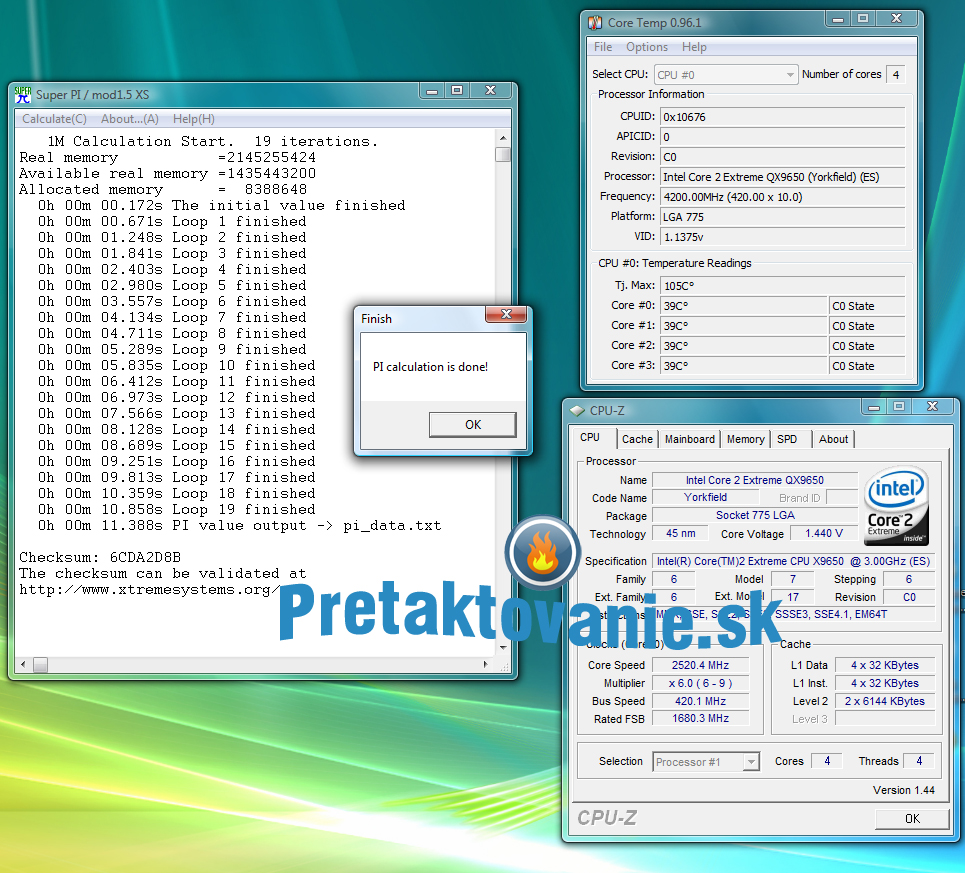Click the Frequency field in Core Temp
The width and height of the screenshot is (965, 873).
[782, 197]
